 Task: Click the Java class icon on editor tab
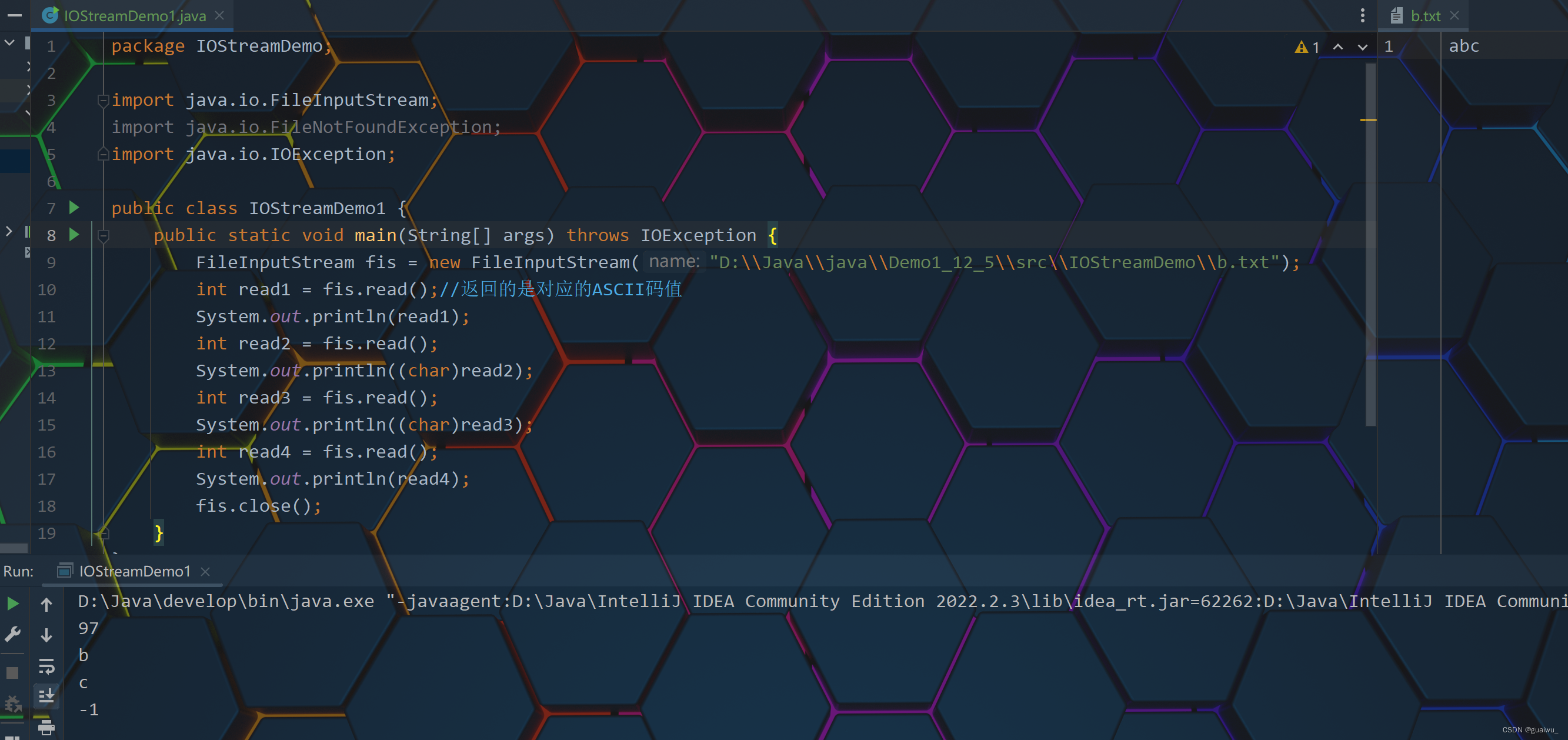tap(50, 15)
